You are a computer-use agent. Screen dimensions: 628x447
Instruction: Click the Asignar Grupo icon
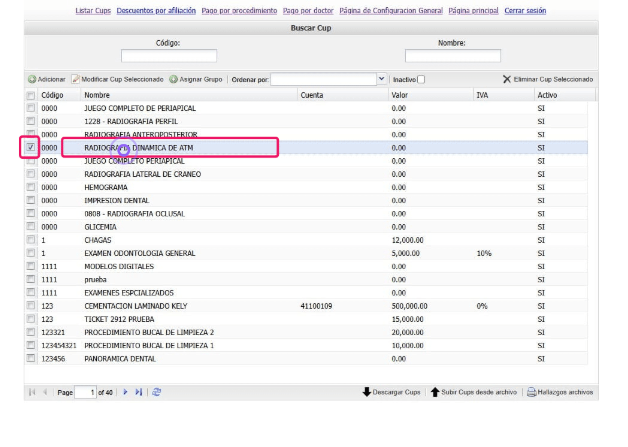173,79
